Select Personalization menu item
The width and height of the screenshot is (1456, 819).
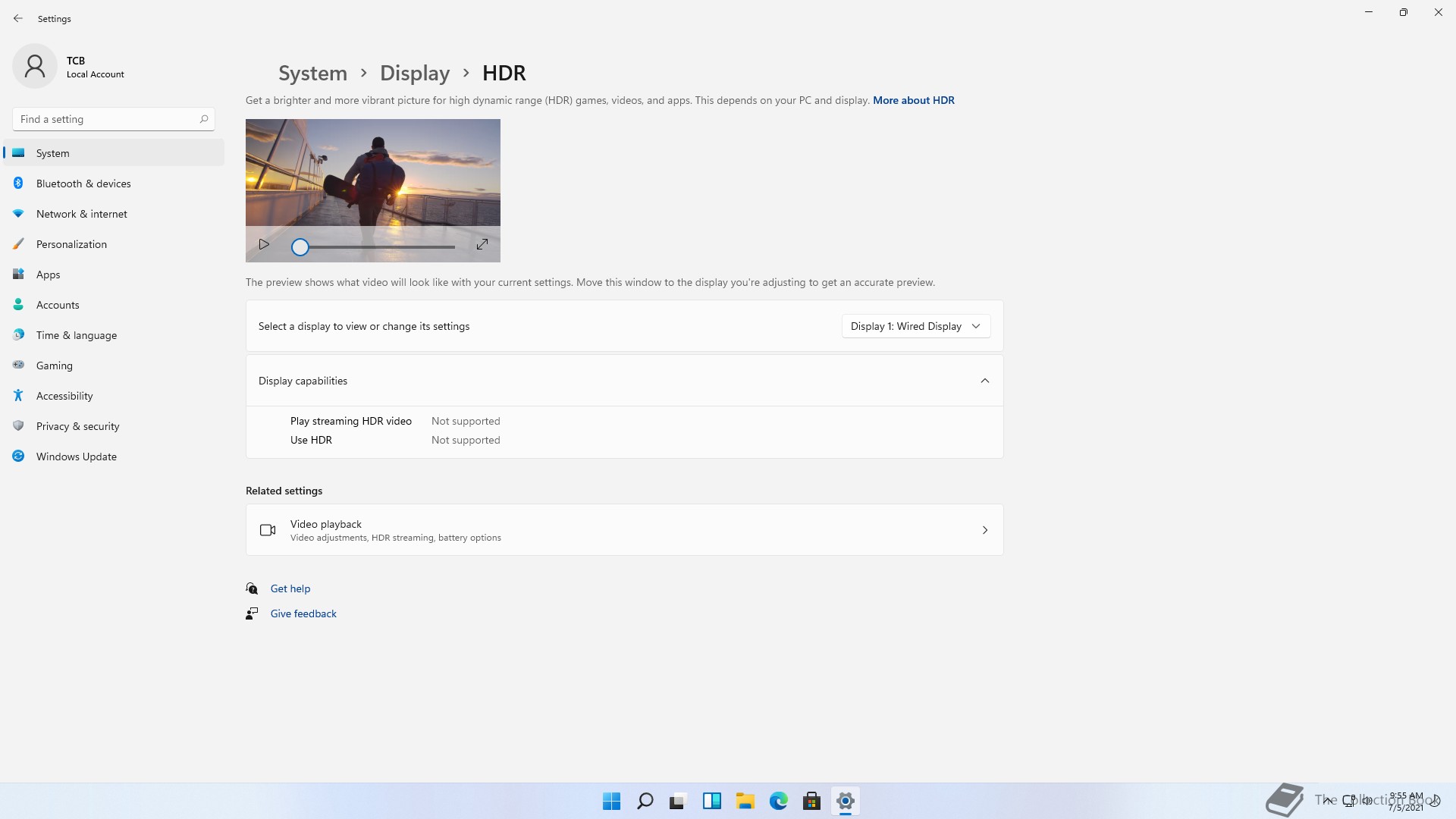(114, 244)
